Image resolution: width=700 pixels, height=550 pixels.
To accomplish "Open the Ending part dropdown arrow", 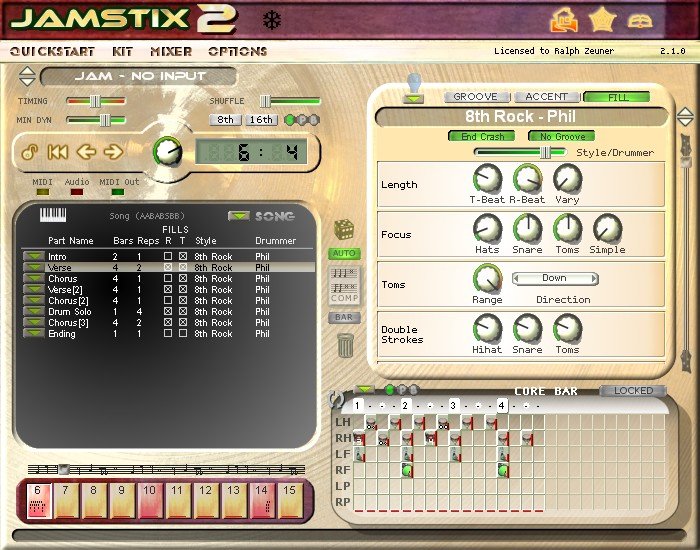I will 33,333.
